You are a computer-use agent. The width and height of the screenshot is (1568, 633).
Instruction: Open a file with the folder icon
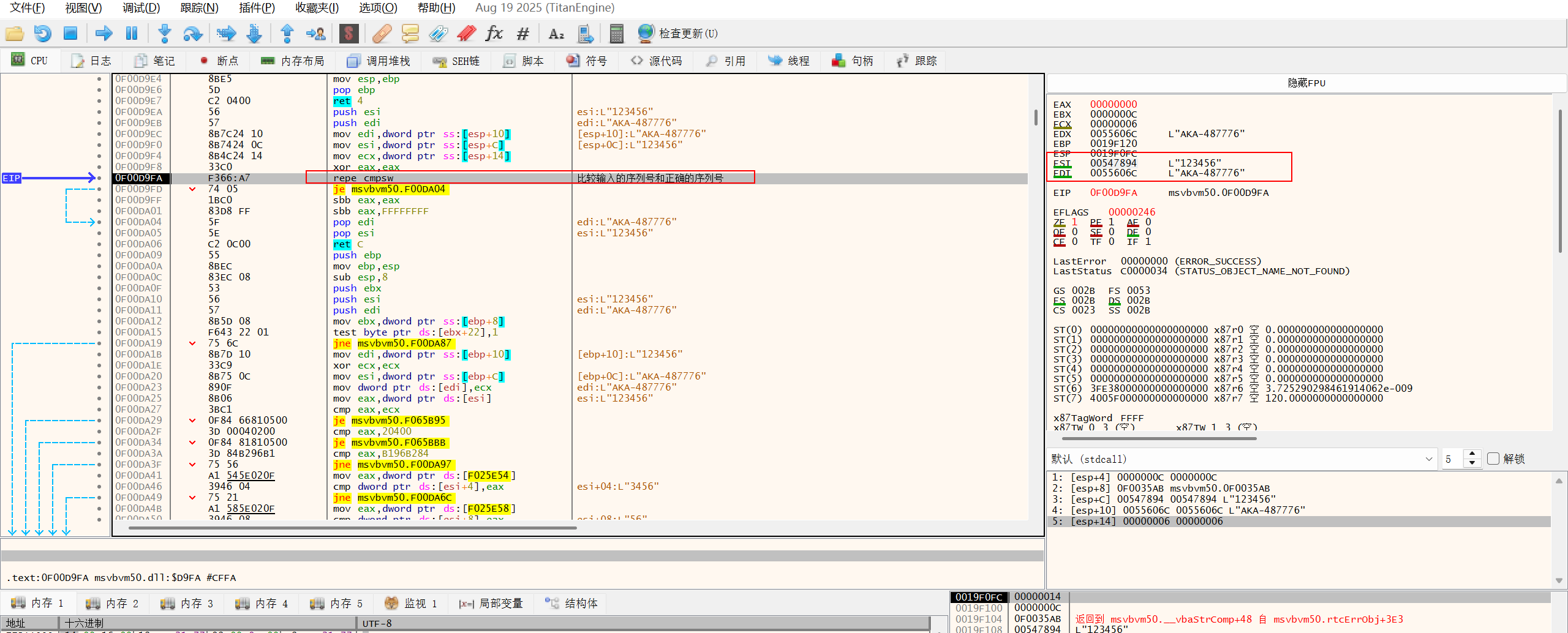[14, 34]
